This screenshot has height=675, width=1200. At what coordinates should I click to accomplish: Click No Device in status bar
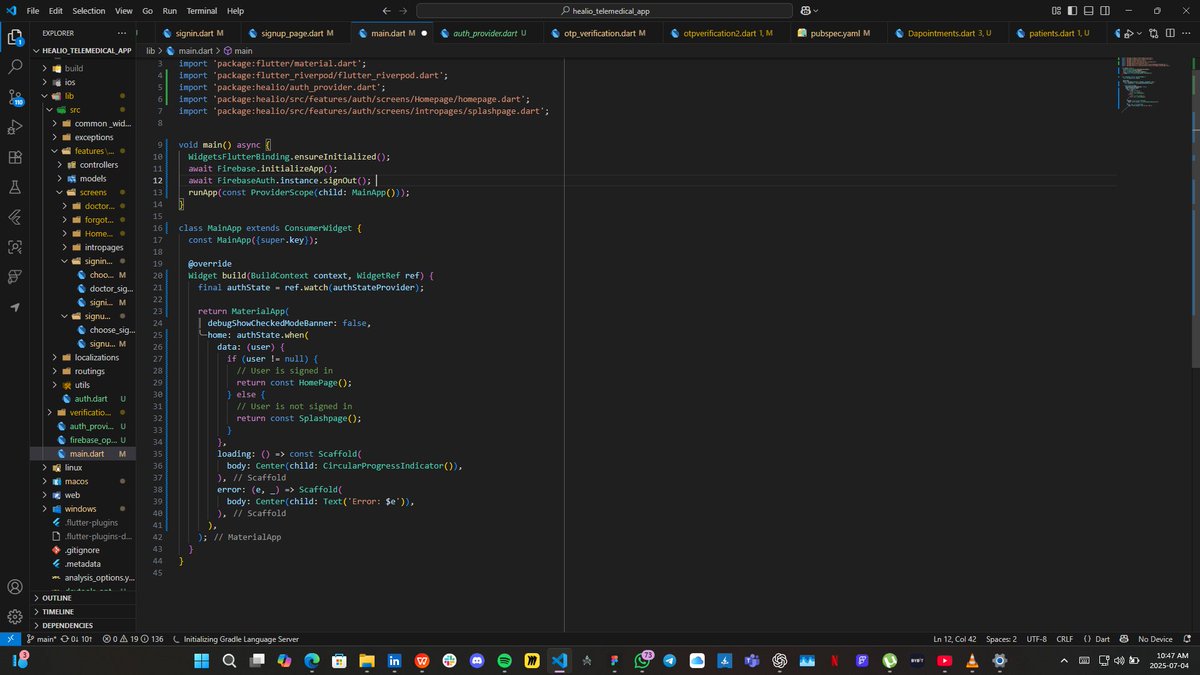click(x=1155, y=639)
